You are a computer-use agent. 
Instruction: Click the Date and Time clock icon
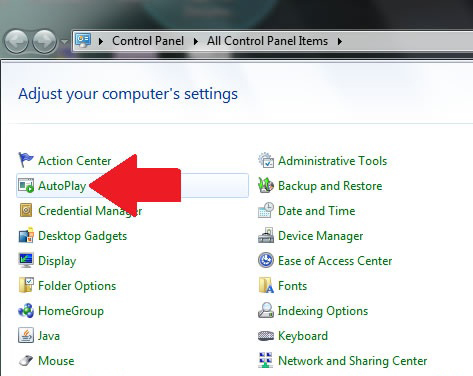click(x=266, y=210)
